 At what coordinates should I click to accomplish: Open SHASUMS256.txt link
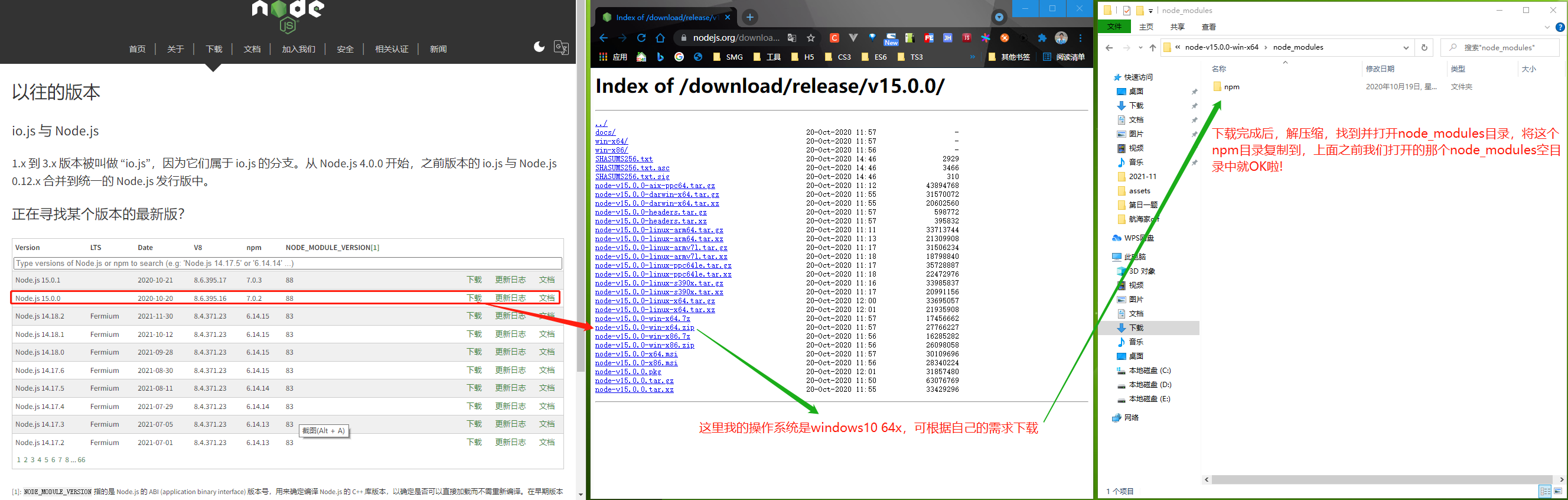coord(624,159)
